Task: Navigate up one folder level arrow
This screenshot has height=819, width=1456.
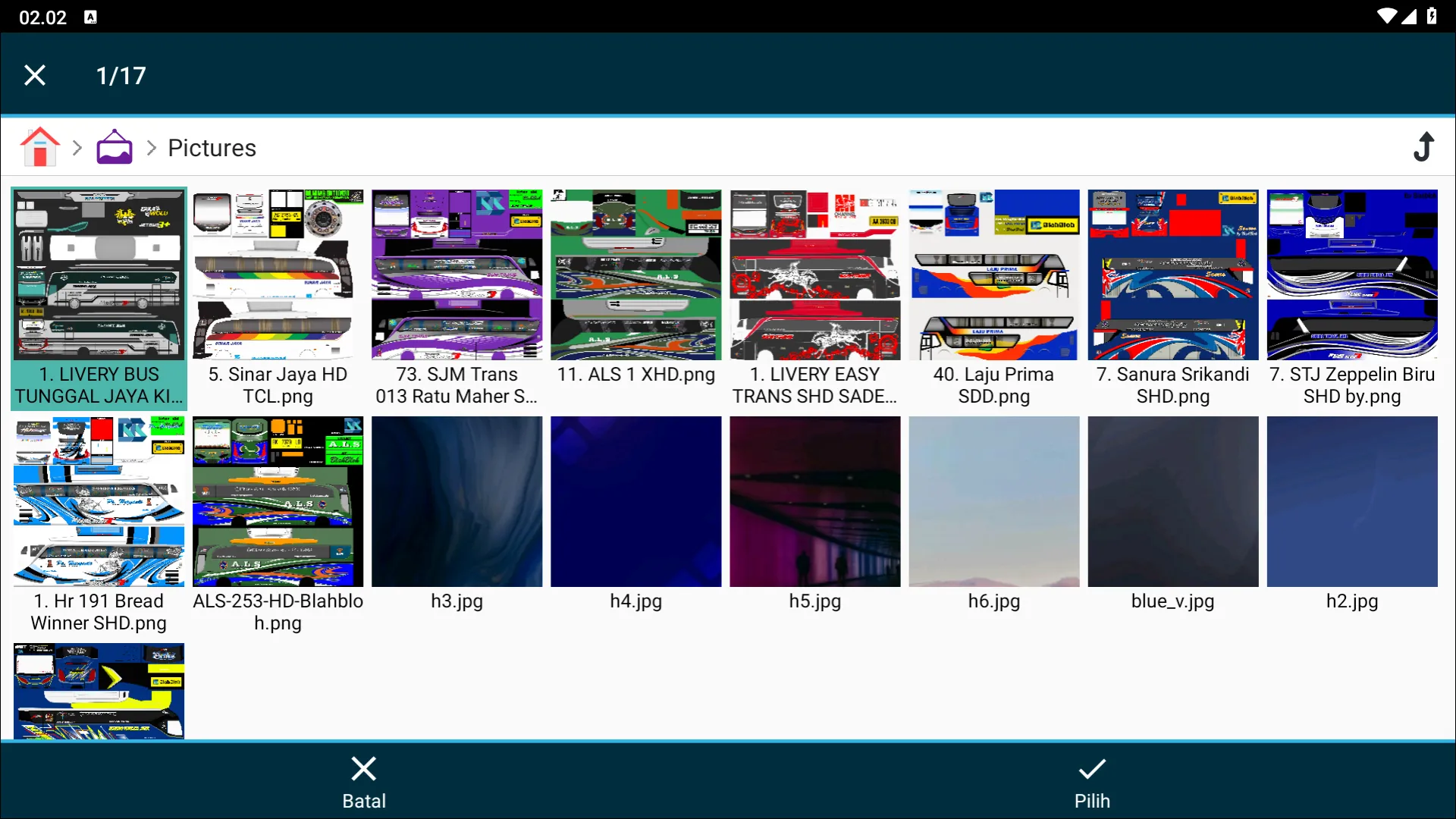Action: pyautogui.click(x=1424, y=147)
